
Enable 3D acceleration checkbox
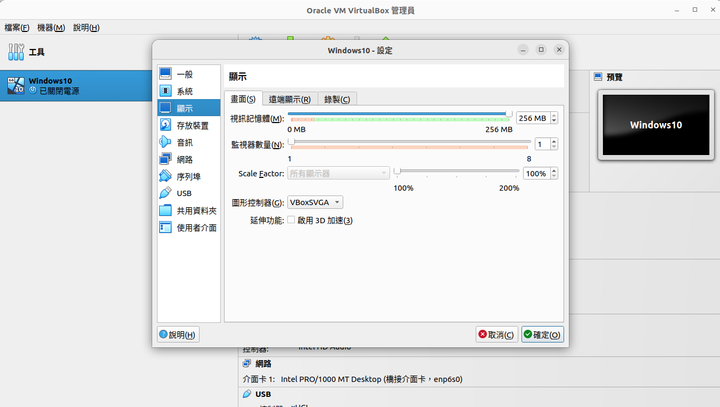pos(291,220)
